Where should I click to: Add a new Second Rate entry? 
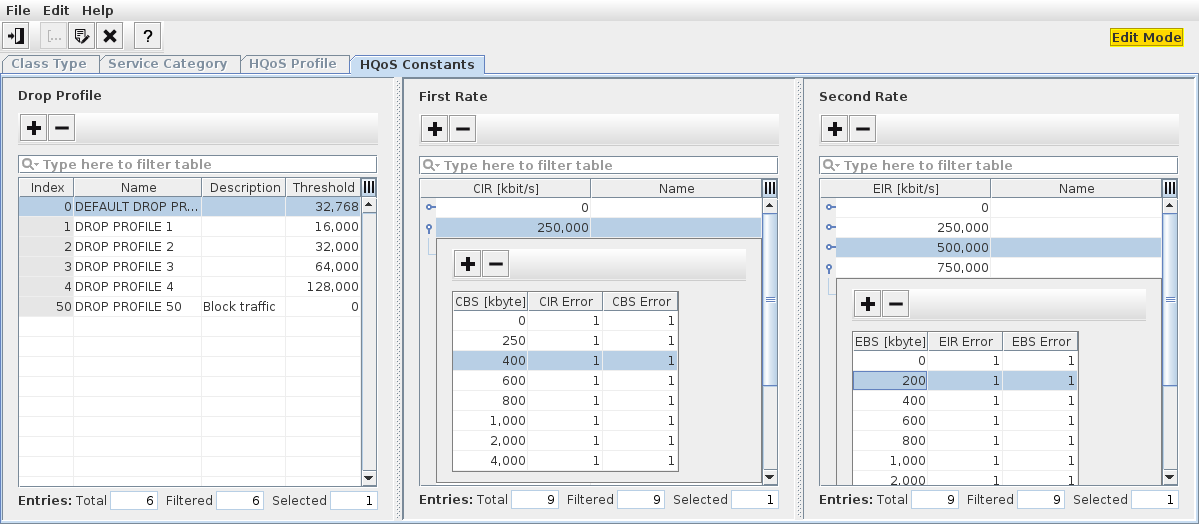(834, 129)
